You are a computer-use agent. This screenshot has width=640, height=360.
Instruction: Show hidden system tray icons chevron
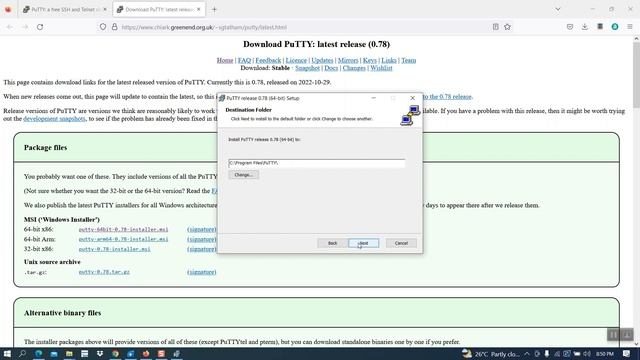527,353
